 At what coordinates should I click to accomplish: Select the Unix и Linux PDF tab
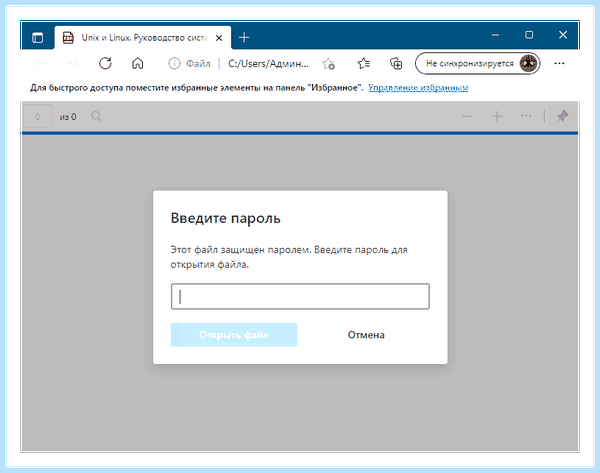(143, 38)
